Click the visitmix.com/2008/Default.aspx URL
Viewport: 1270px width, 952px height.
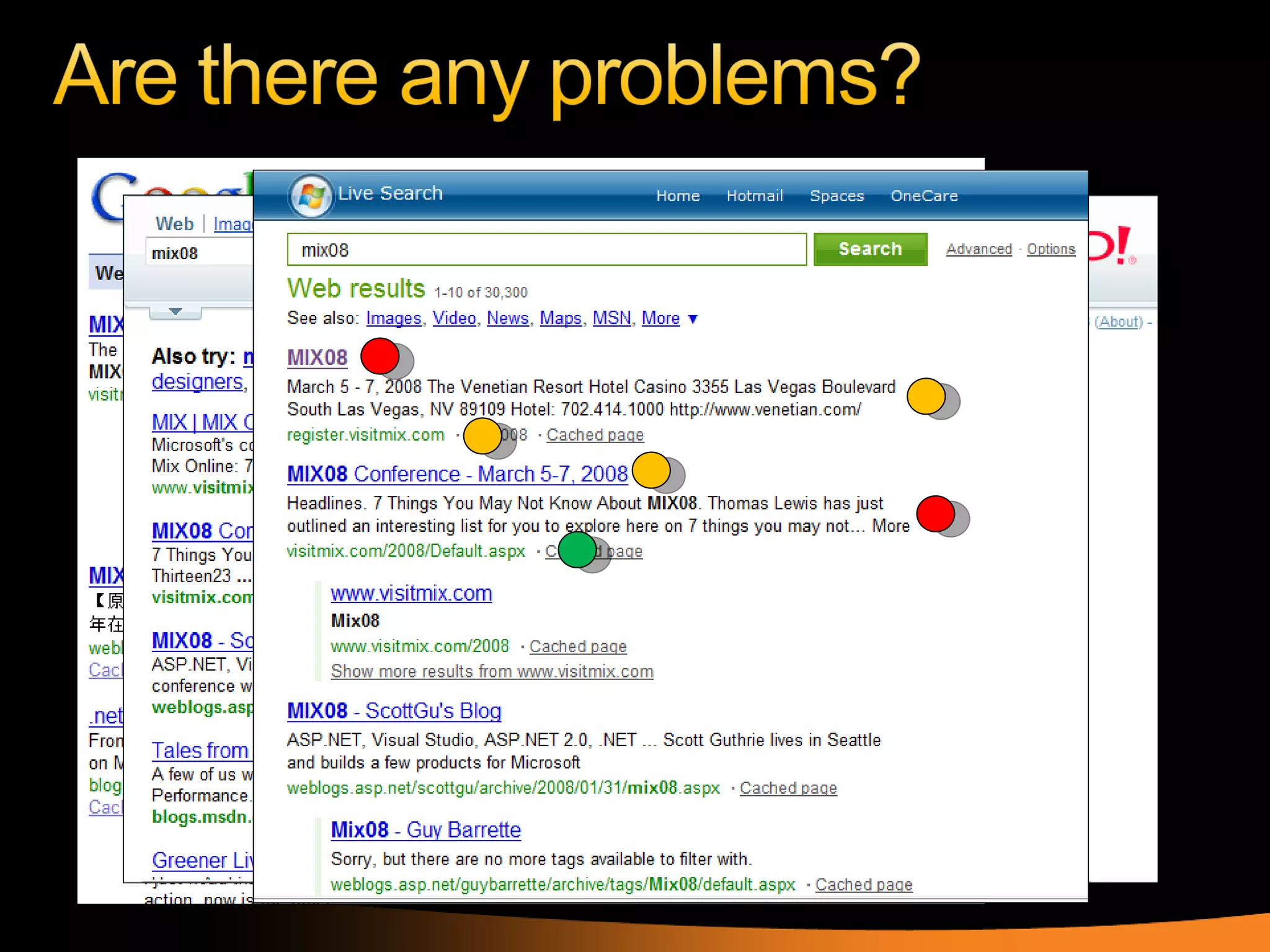tap(406, 551)
